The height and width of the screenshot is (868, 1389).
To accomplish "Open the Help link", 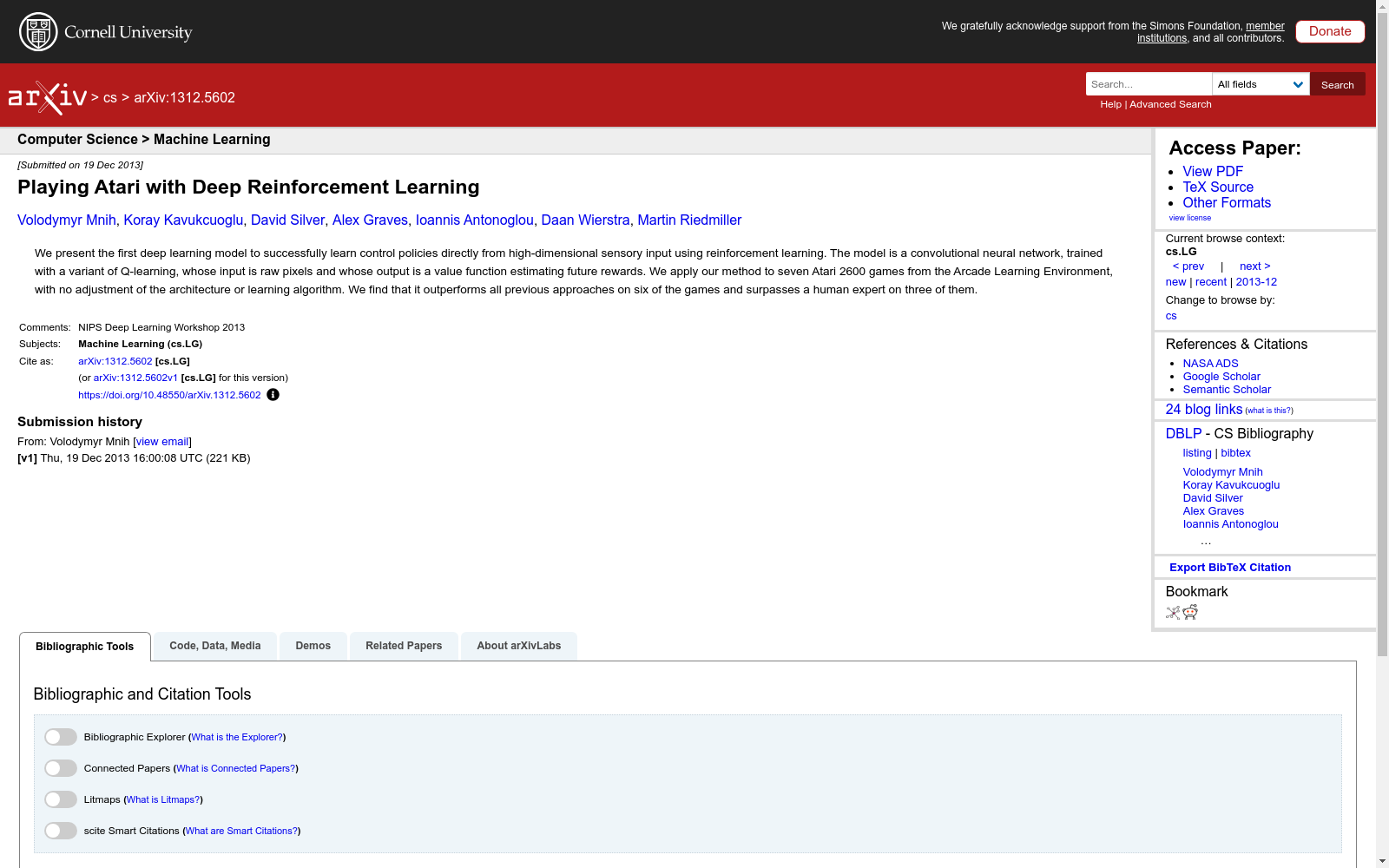I will tap(1110, 104).
